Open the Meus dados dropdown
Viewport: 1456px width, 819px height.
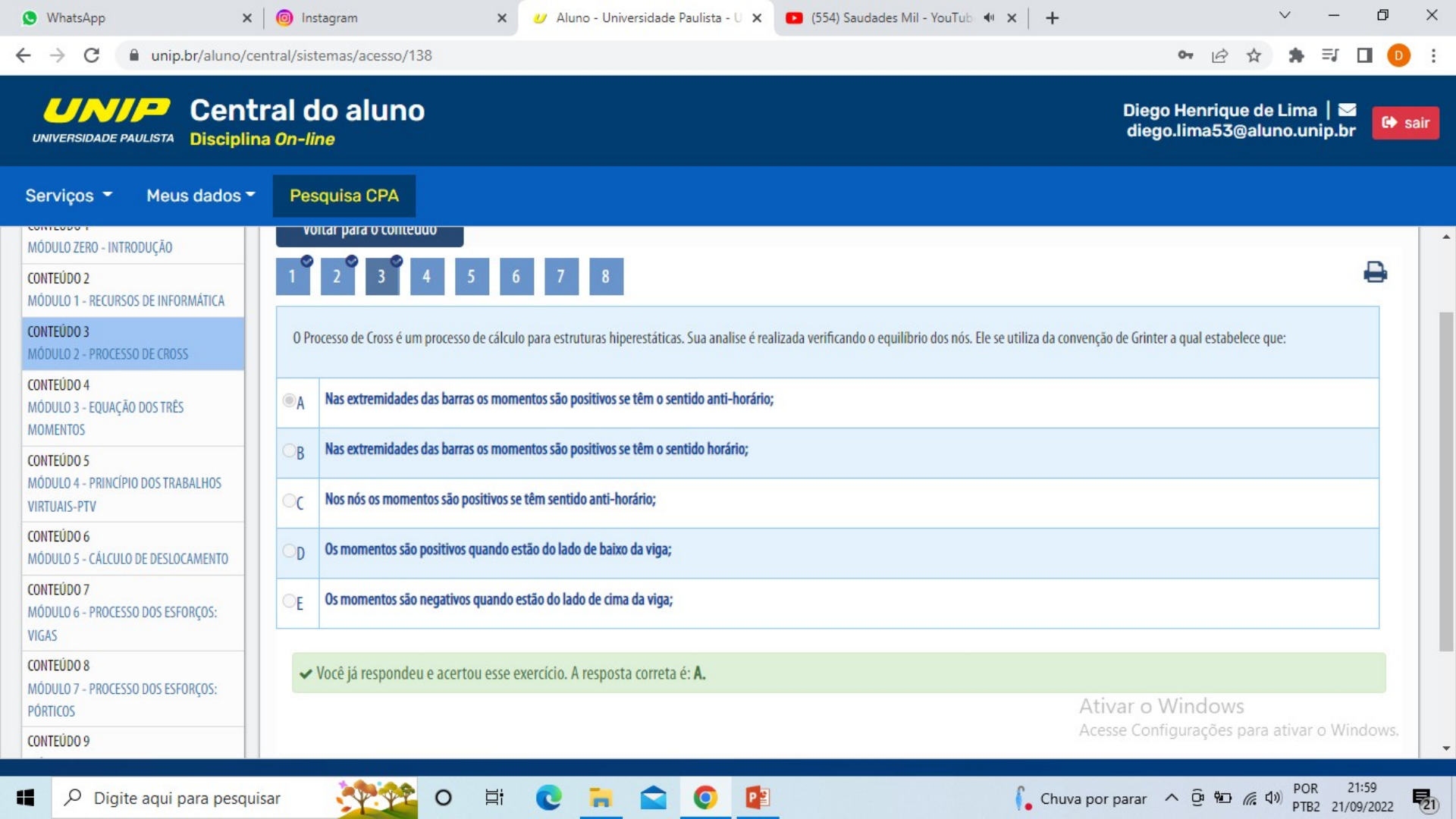[200, 196]
